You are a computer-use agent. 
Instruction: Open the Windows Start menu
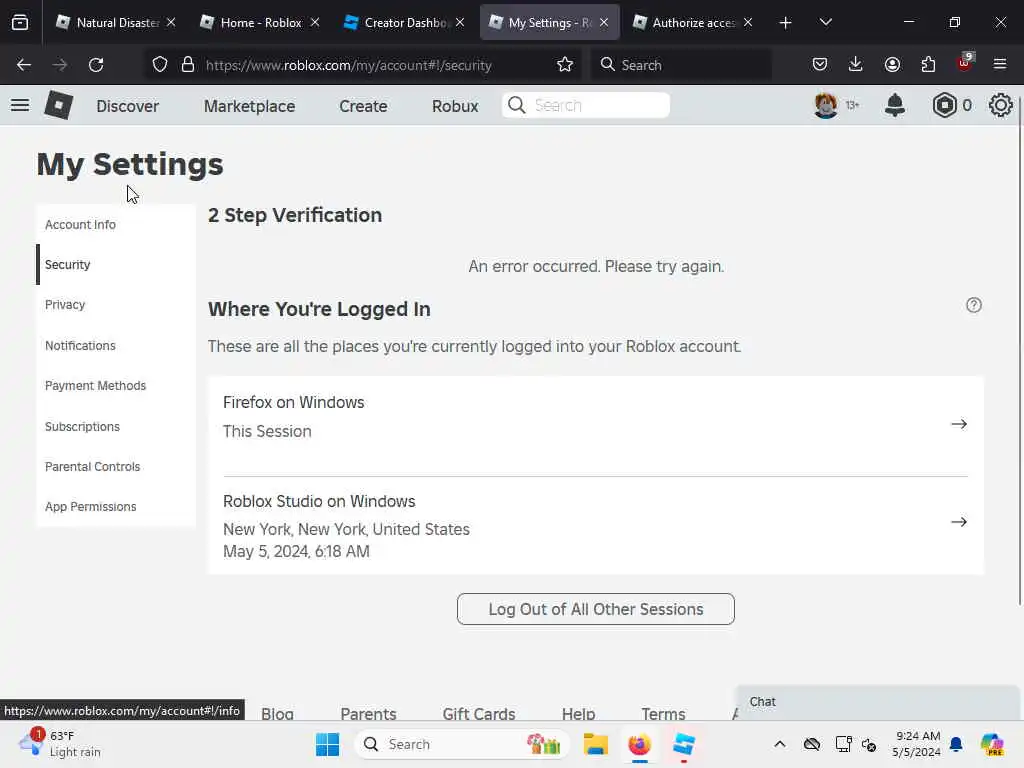click(327, 744)
